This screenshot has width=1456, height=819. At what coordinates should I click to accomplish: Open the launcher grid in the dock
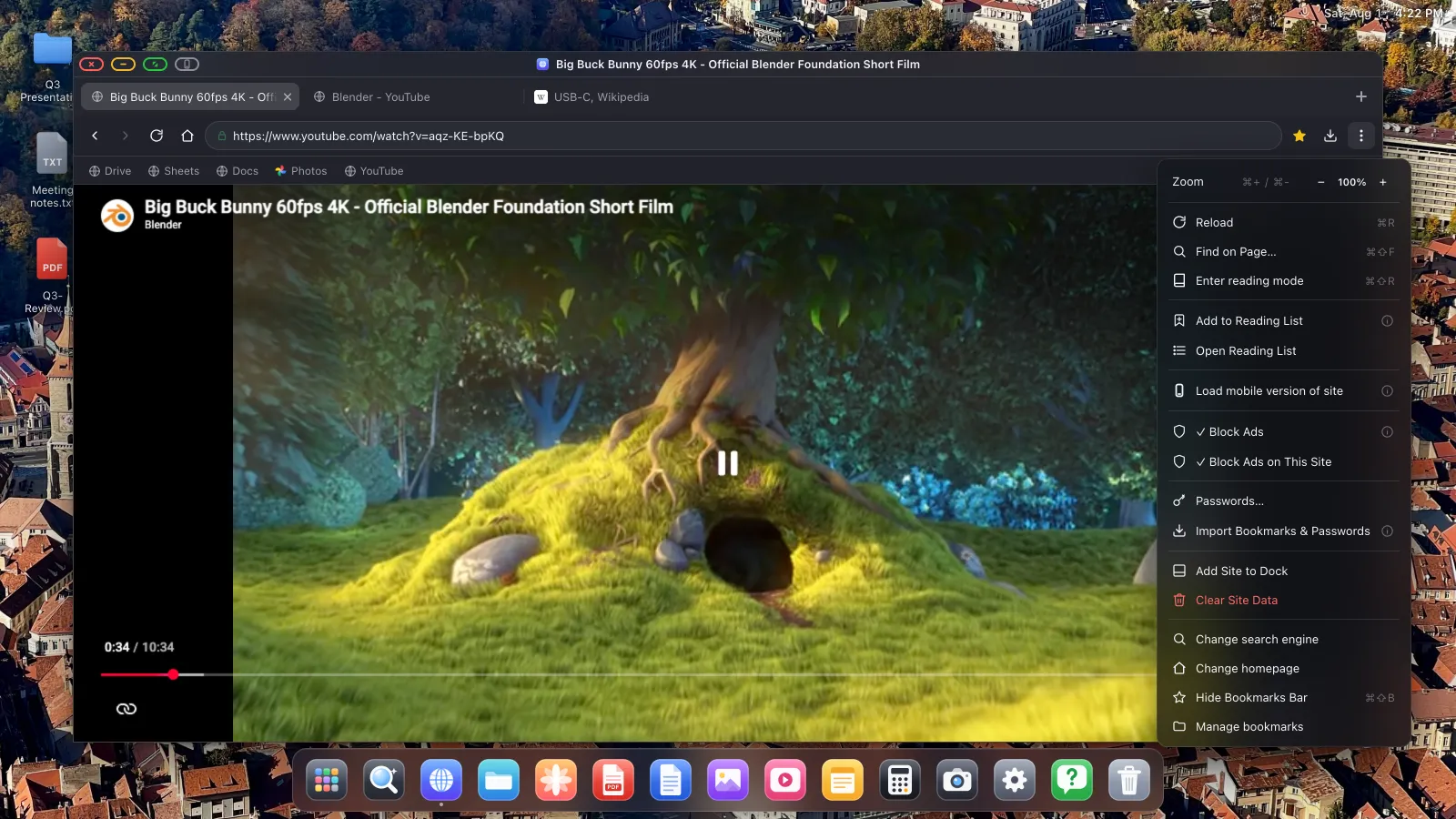click(327, 780)
